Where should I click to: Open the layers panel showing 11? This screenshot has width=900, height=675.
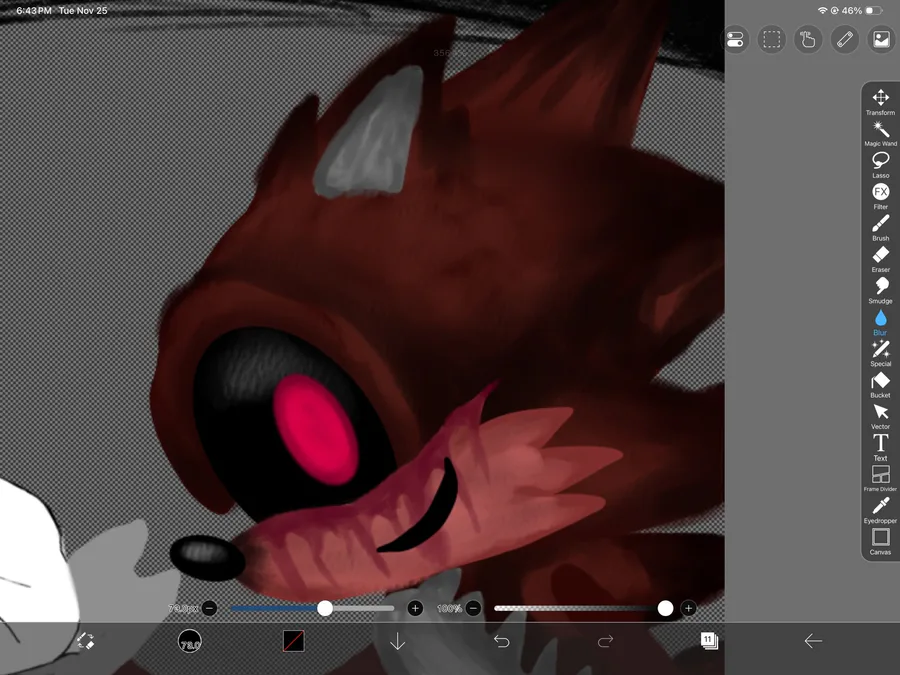tap(709, 641)
